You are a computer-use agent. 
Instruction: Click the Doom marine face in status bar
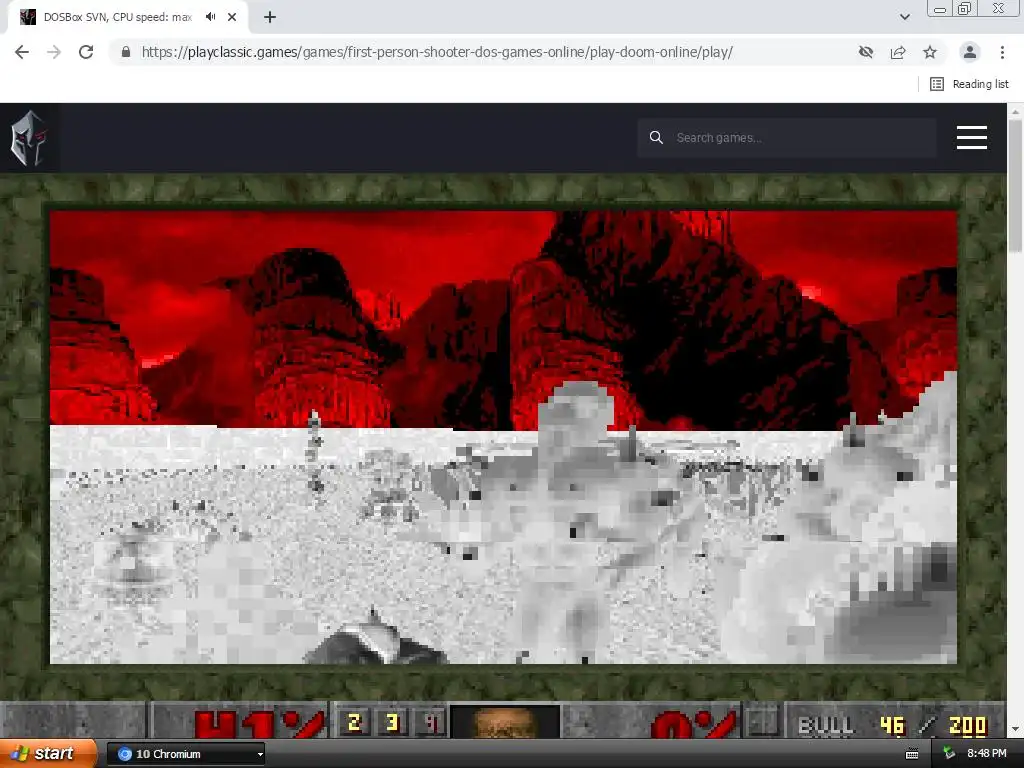click(x=505, y=722)
